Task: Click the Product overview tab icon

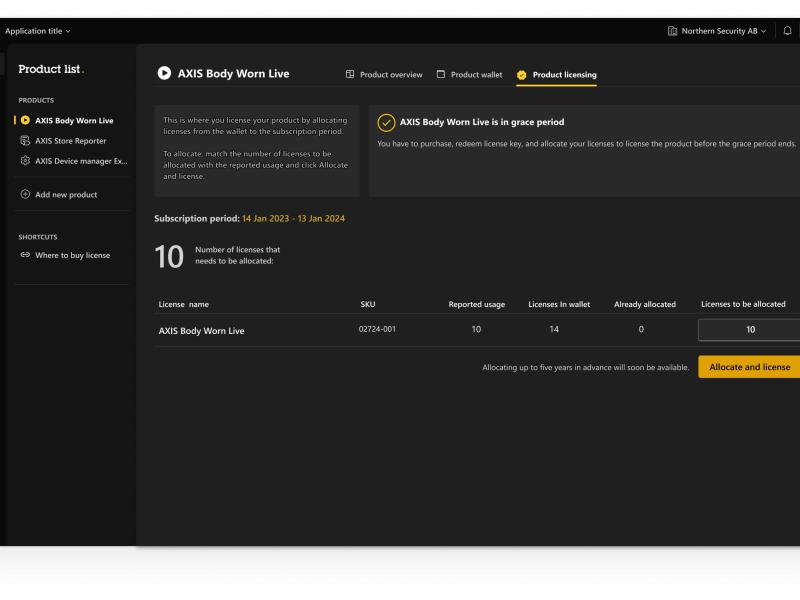Action: click(350, 74)
